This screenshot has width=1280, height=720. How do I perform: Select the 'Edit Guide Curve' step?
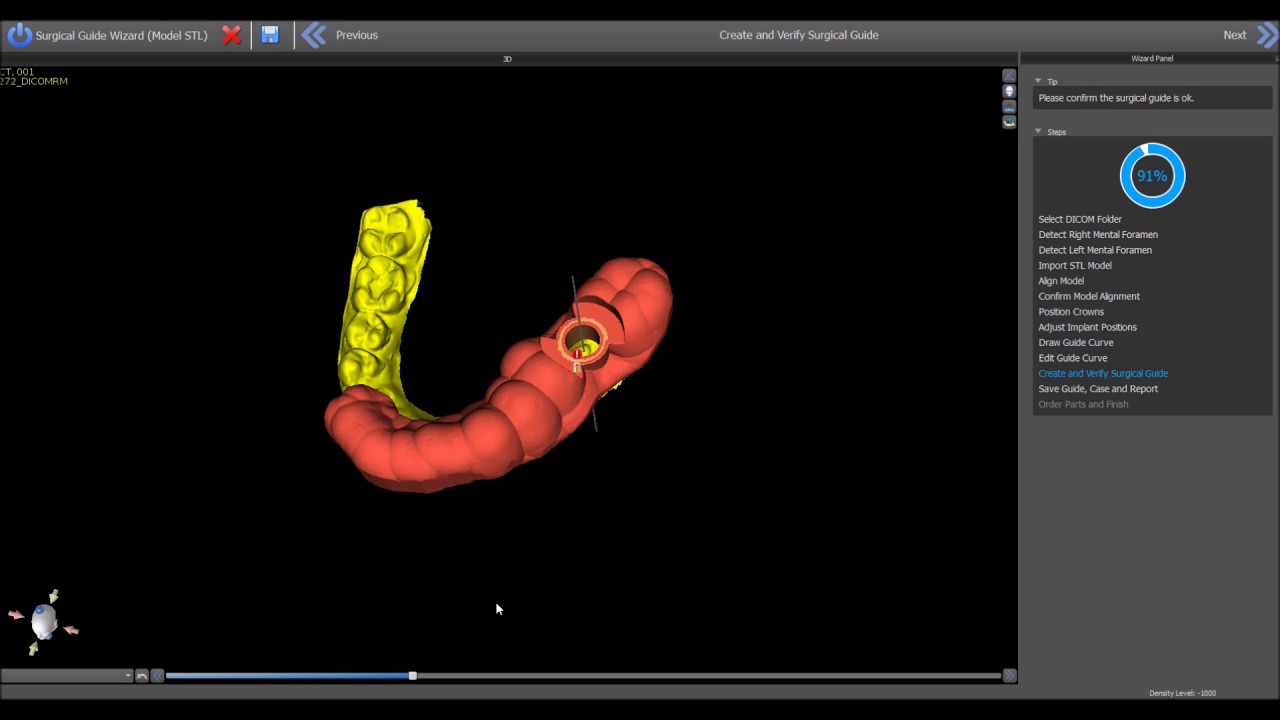coord(1073,358)
